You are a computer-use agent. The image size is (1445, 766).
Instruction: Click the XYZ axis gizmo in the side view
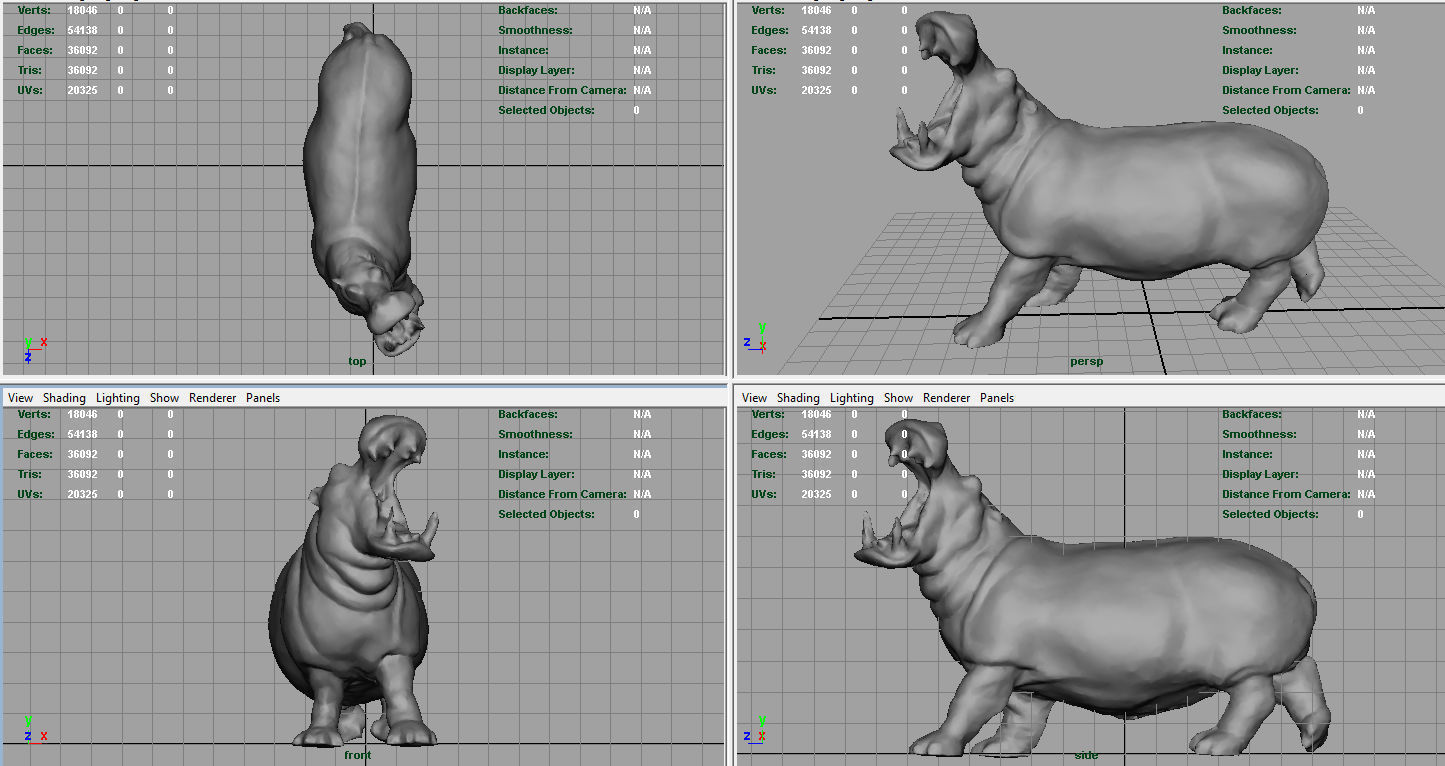pos(756,729)
